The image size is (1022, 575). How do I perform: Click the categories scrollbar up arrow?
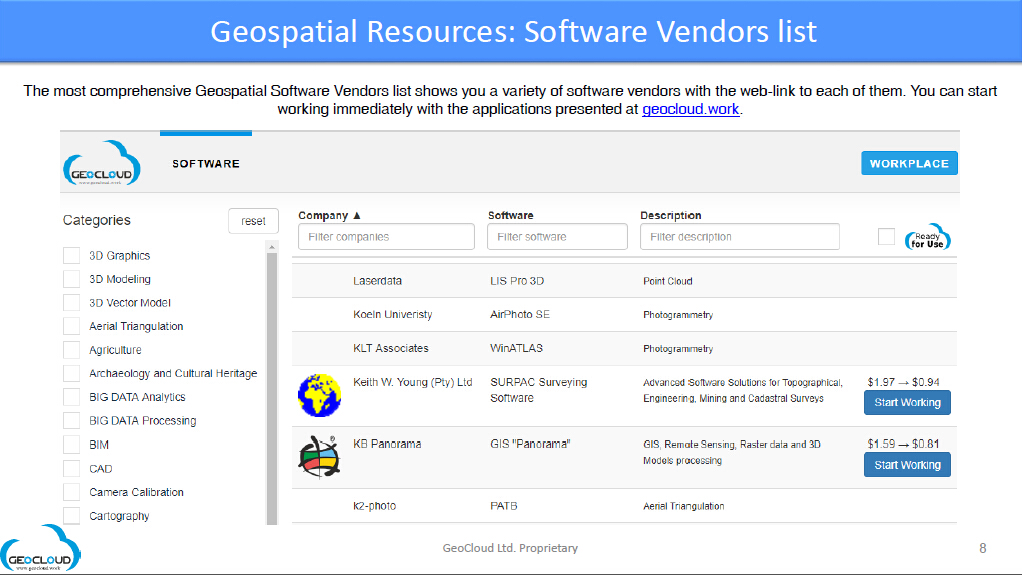[272, 247]
